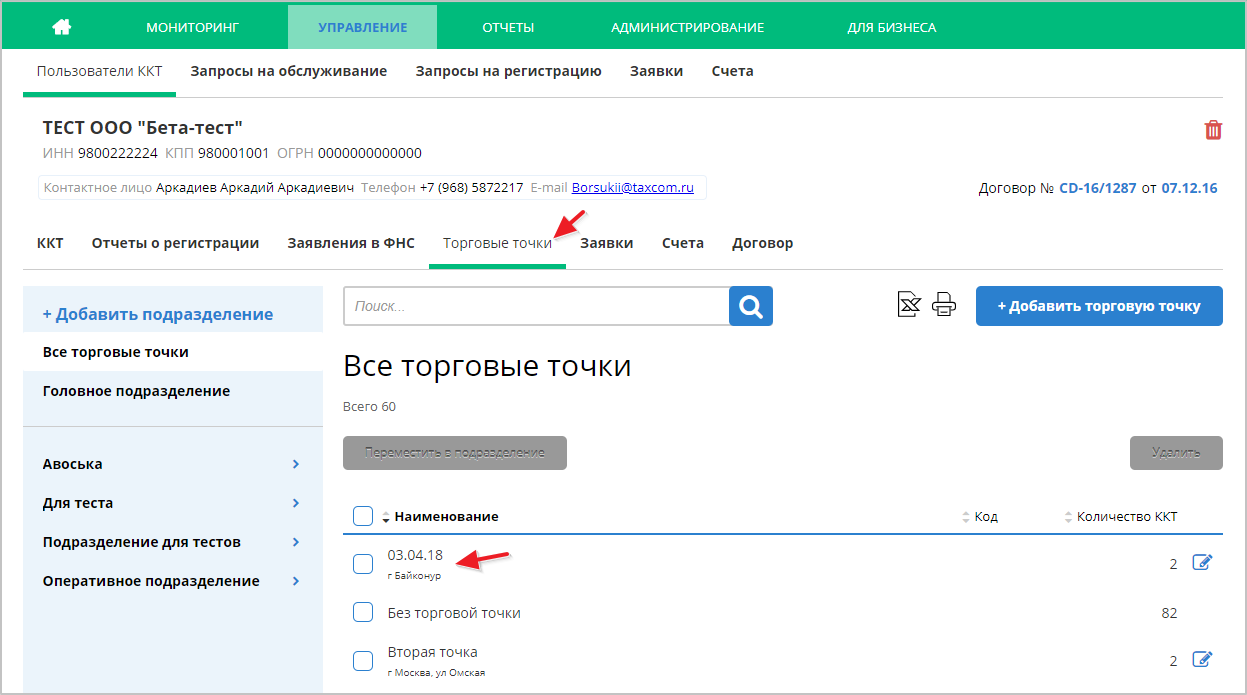
Task: Open contract CD-16/1287 link
Action: [x=1098, y=187]
